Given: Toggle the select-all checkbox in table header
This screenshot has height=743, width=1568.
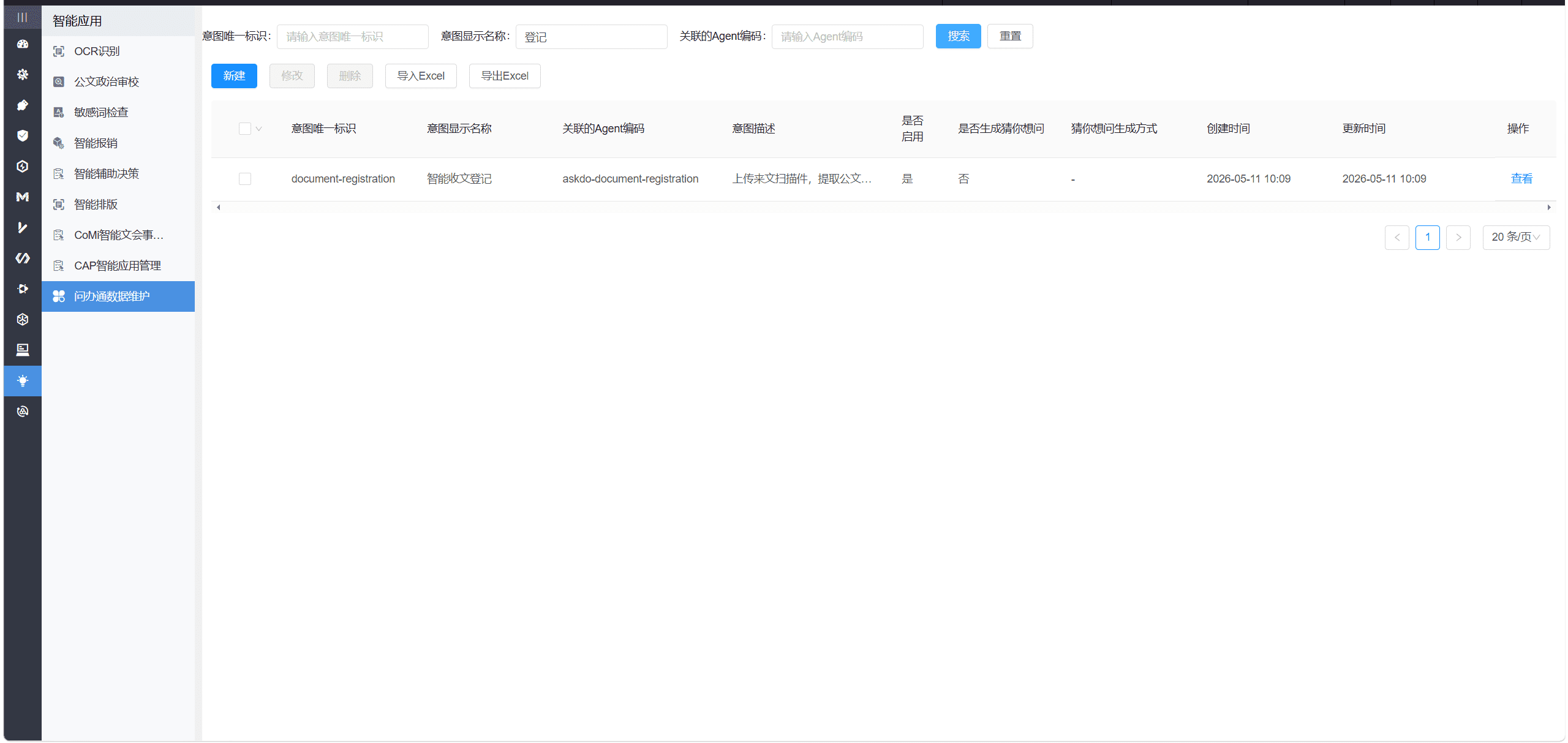Looking at the screenshot, I should (245, 129).
